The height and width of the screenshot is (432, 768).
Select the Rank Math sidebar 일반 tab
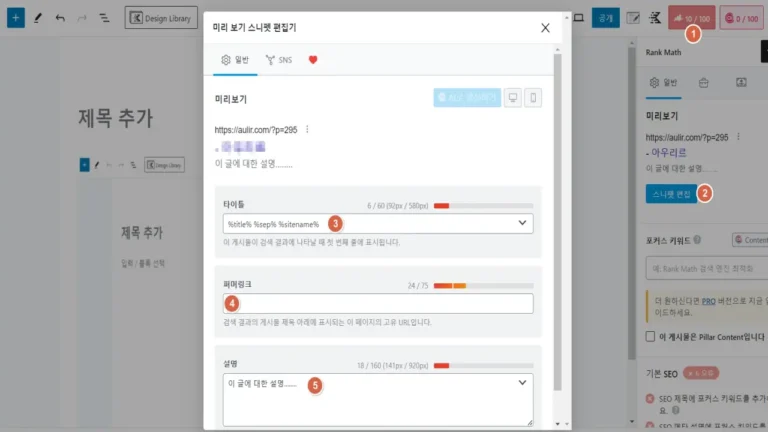point(663,83)
